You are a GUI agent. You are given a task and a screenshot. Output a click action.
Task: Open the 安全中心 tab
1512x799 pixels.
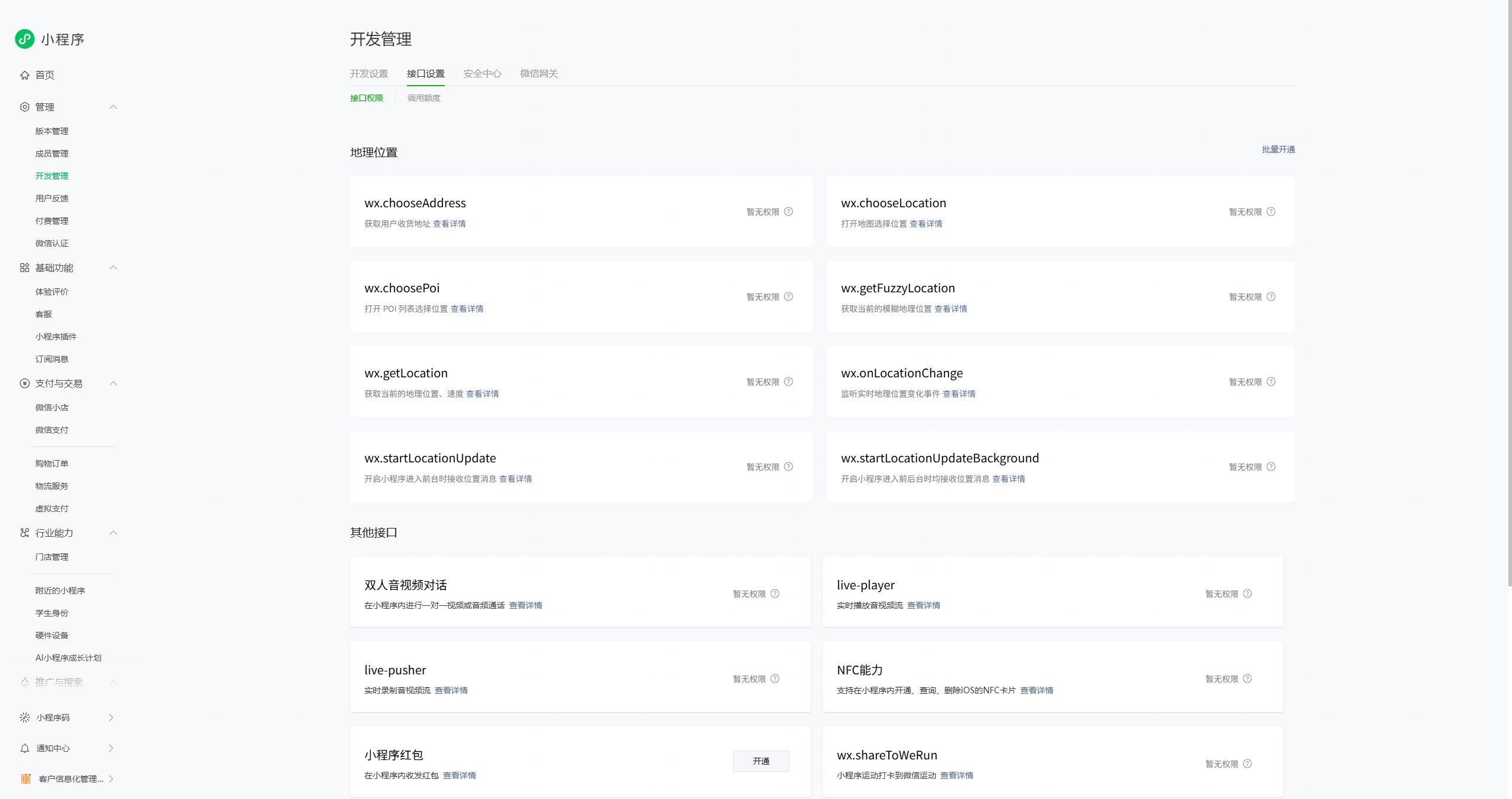[x=482, y=74]
